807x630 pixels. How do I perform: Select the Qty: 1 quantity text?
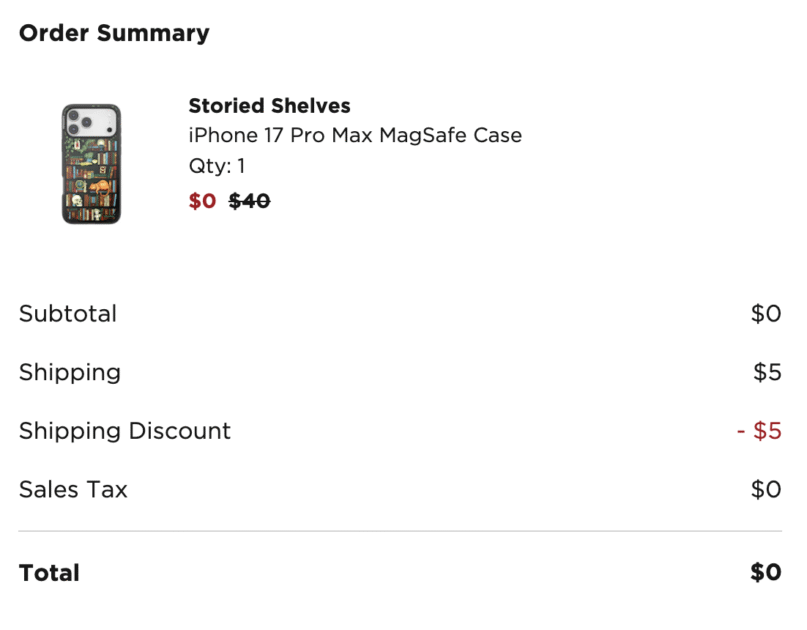click(x=217, y=166)
